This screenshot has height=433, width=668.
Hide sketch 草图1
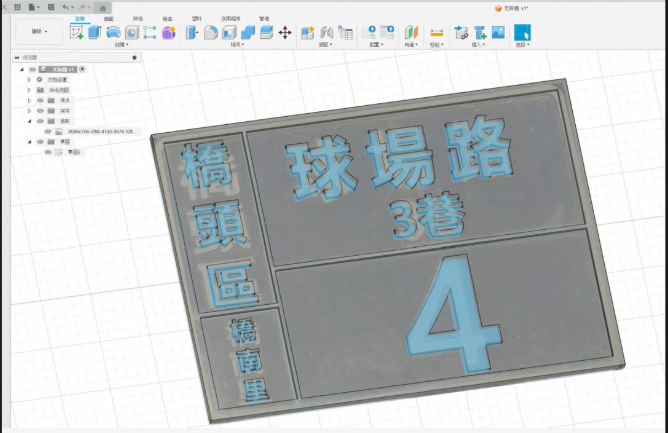click(48, 152)
